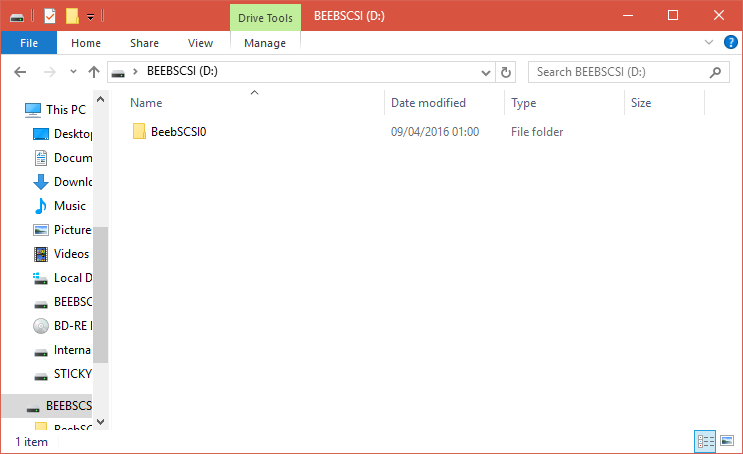743x454 pixels.
Task: Click the 09/04/2016 01:00 date cell
Action: [435, 132]
